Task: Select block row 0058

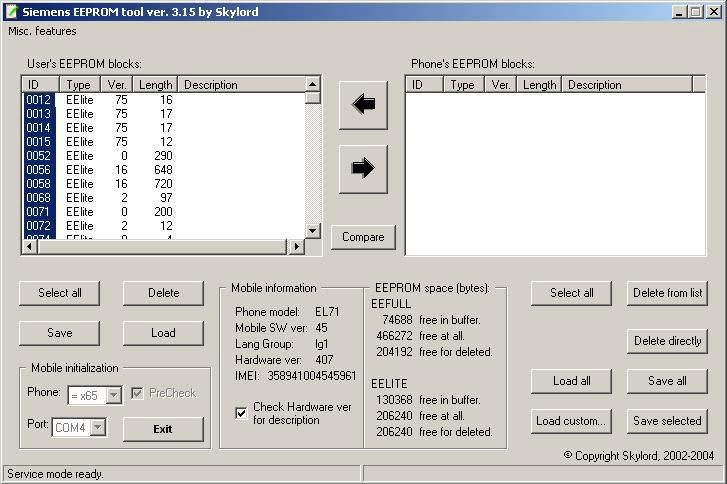Action: pos(164,184)
